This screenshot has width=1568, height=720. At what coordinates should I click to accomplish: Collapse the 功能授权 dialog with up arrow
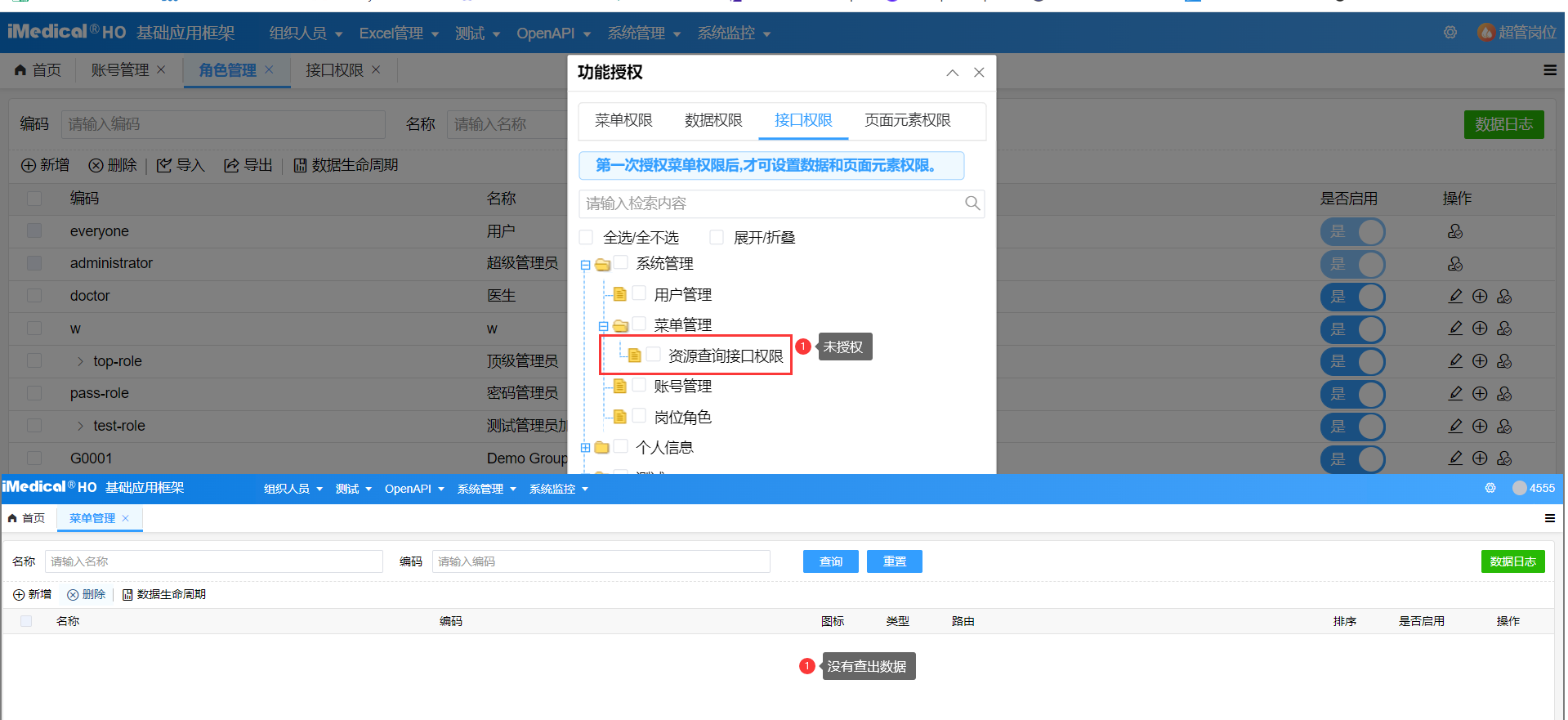click(953, 73)
